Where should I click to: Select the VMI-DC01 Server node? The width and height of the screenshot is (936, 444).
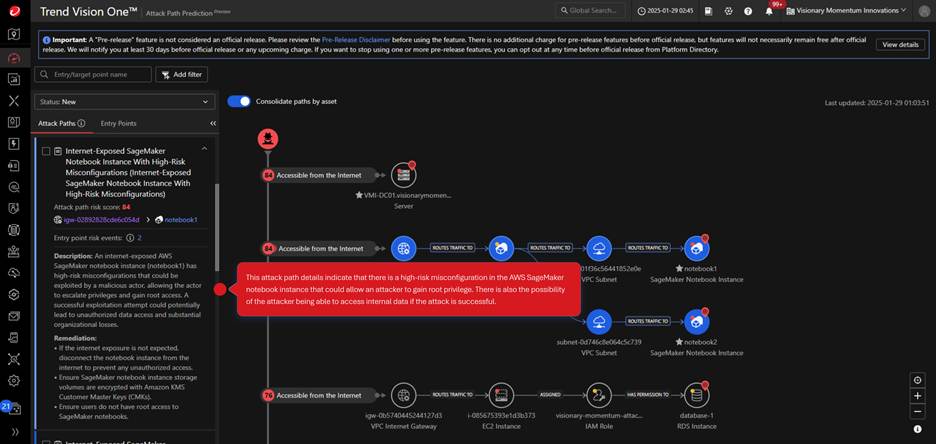point(404,175)
